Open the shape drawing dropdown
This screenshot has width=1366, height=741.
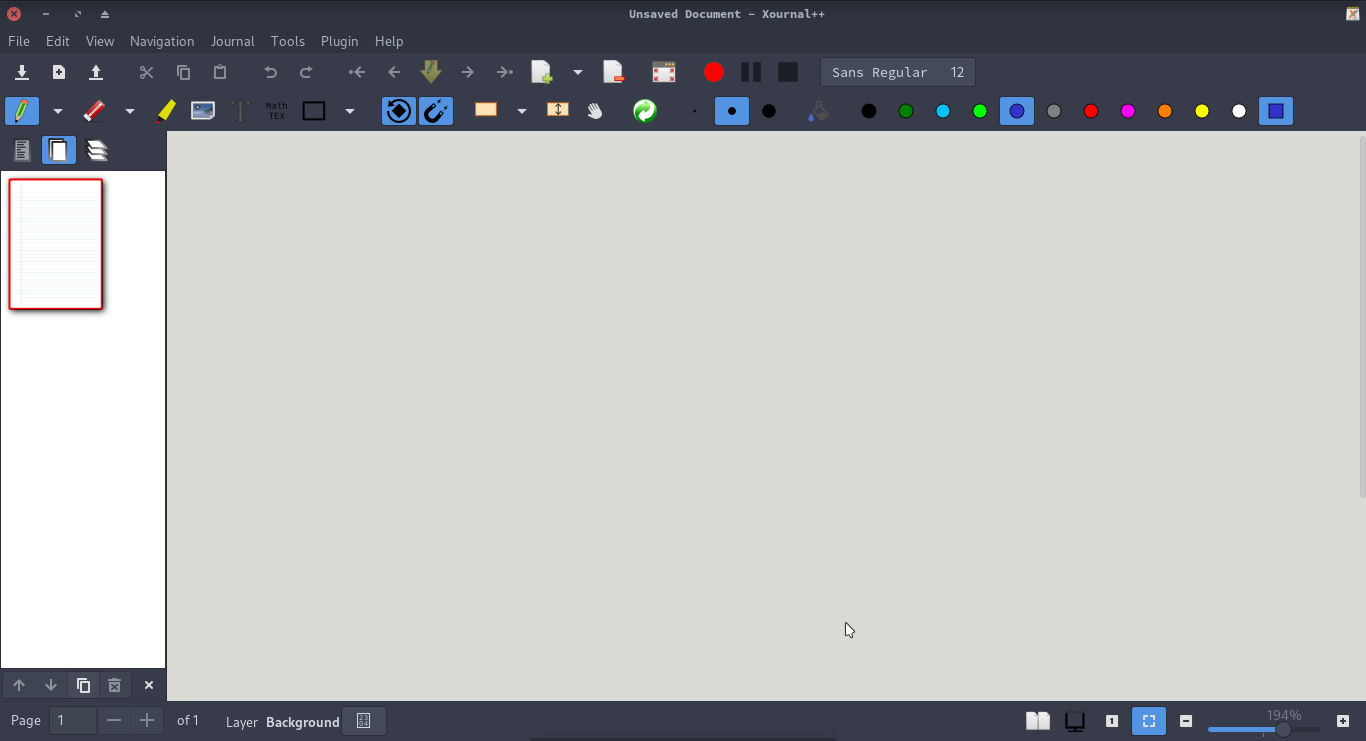click(349, 111)
